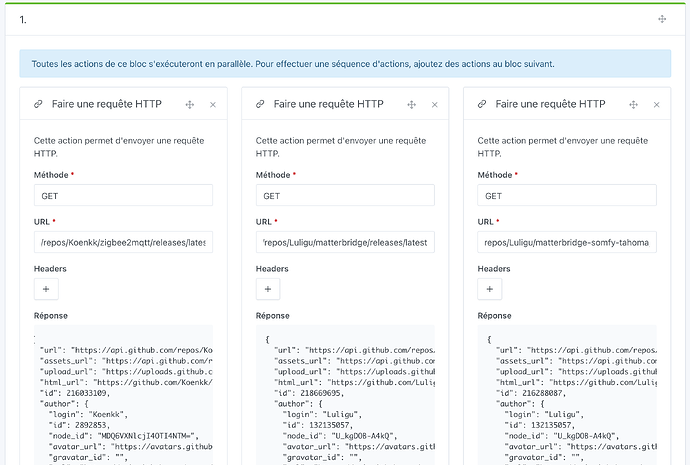Focus the URL field with matterbridge-somfy-tahoma

click(x=567, y=242)
